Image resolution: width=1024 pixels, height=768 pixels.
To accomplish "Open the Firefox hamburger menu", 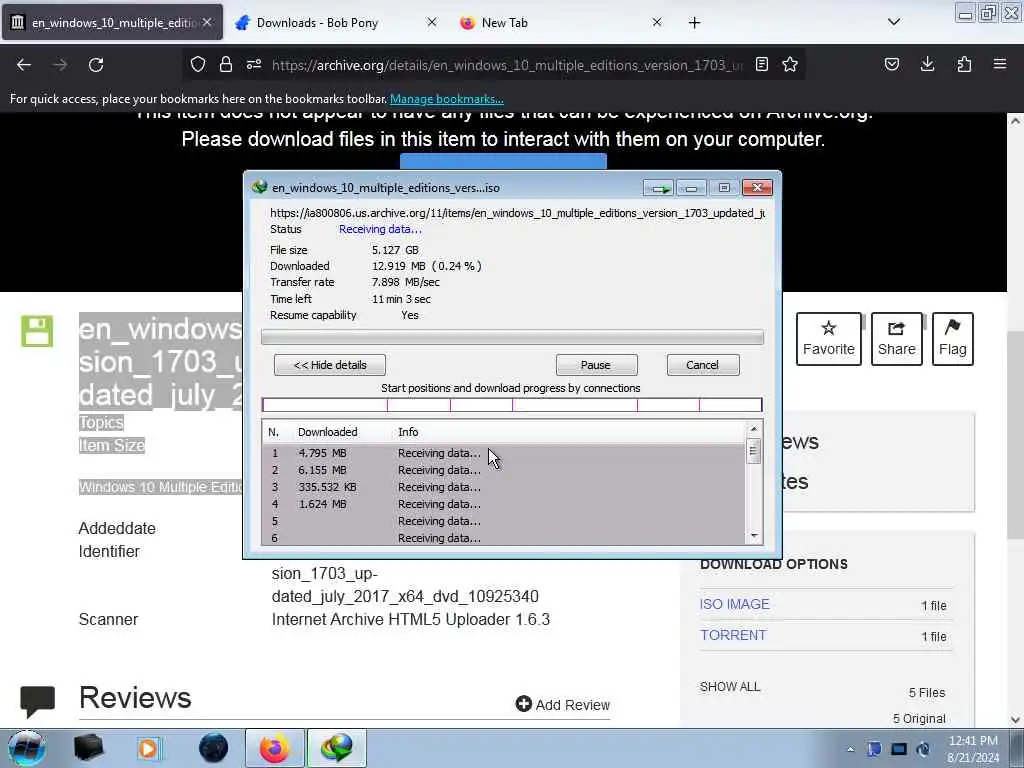I will click(1000, 64).
